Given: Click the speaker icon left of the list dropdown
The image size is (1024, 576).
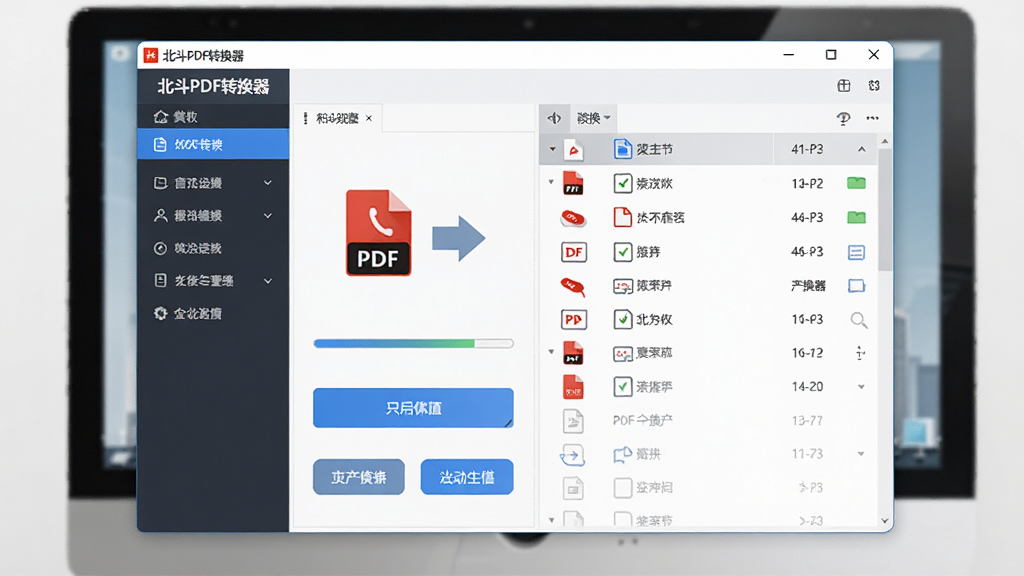Looking at the screenshot, I should 554,118.
